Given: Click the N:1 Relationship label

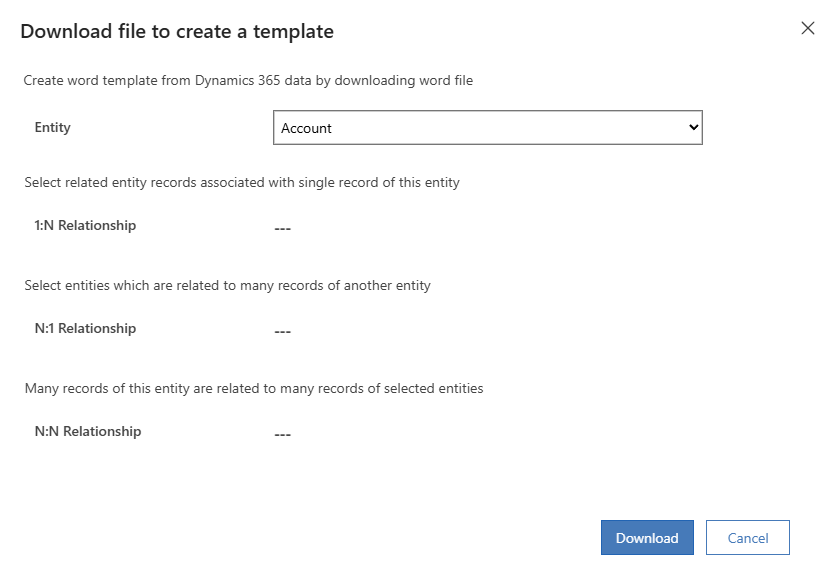Looking at the screenshot, I should coord(85,328).
